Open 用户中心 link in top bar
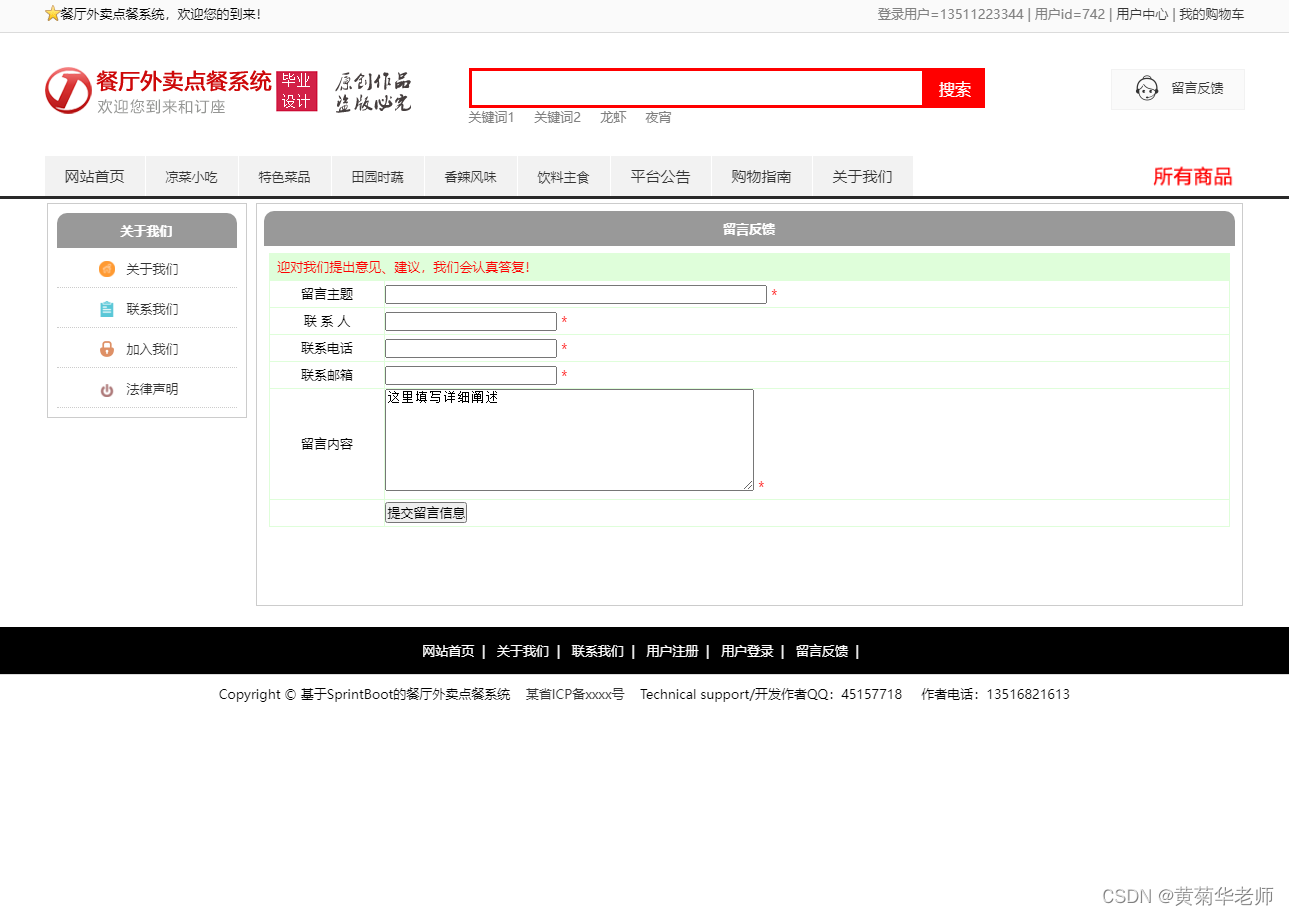Screen dimensions: 1289x916 pos(1141,14)
